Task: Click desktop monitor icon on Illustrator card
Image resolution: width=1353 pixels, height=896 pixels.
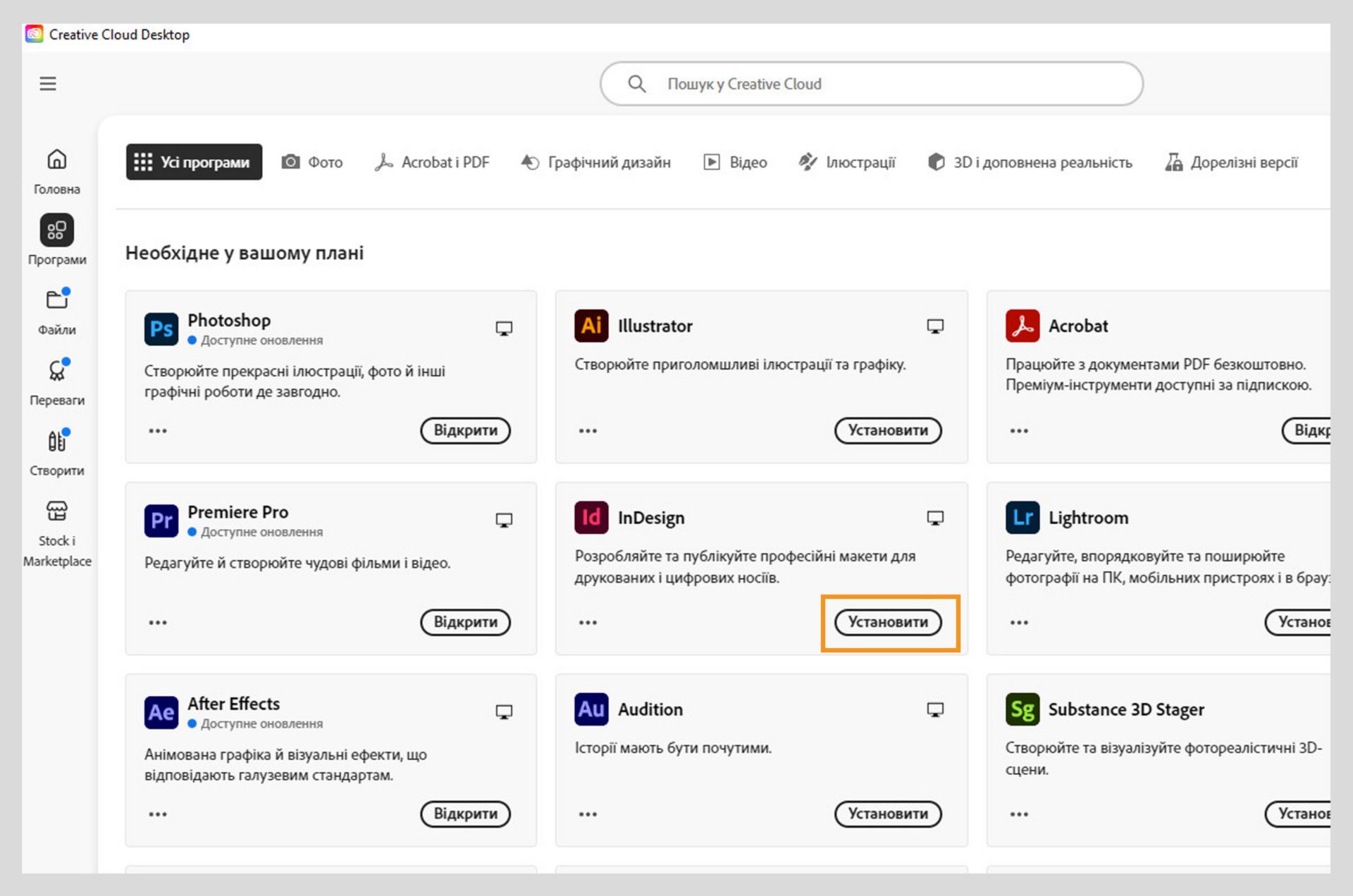Action: [x=934, y=326]
